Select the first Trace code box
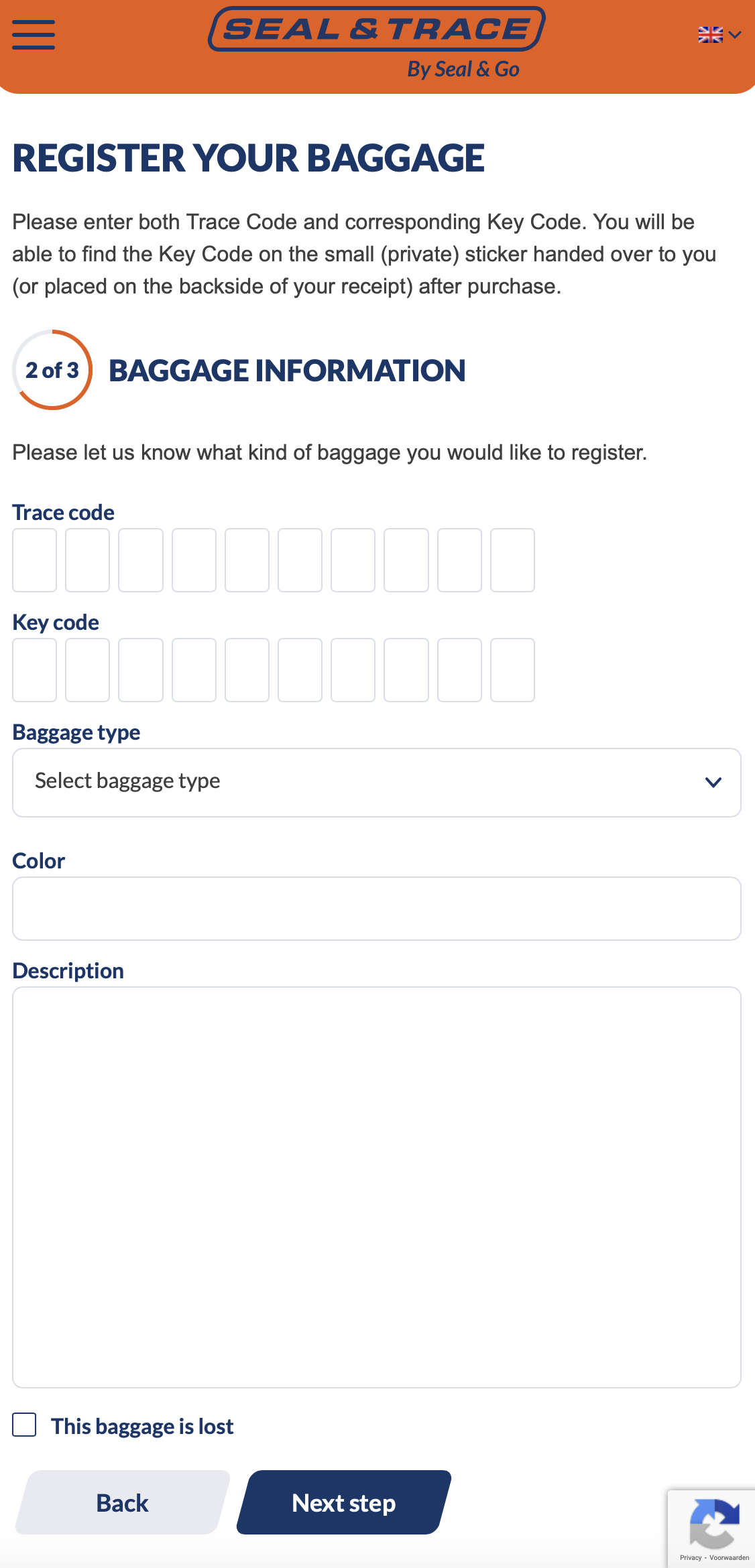This screenshot has width=755, height=1568. (34, 560)
